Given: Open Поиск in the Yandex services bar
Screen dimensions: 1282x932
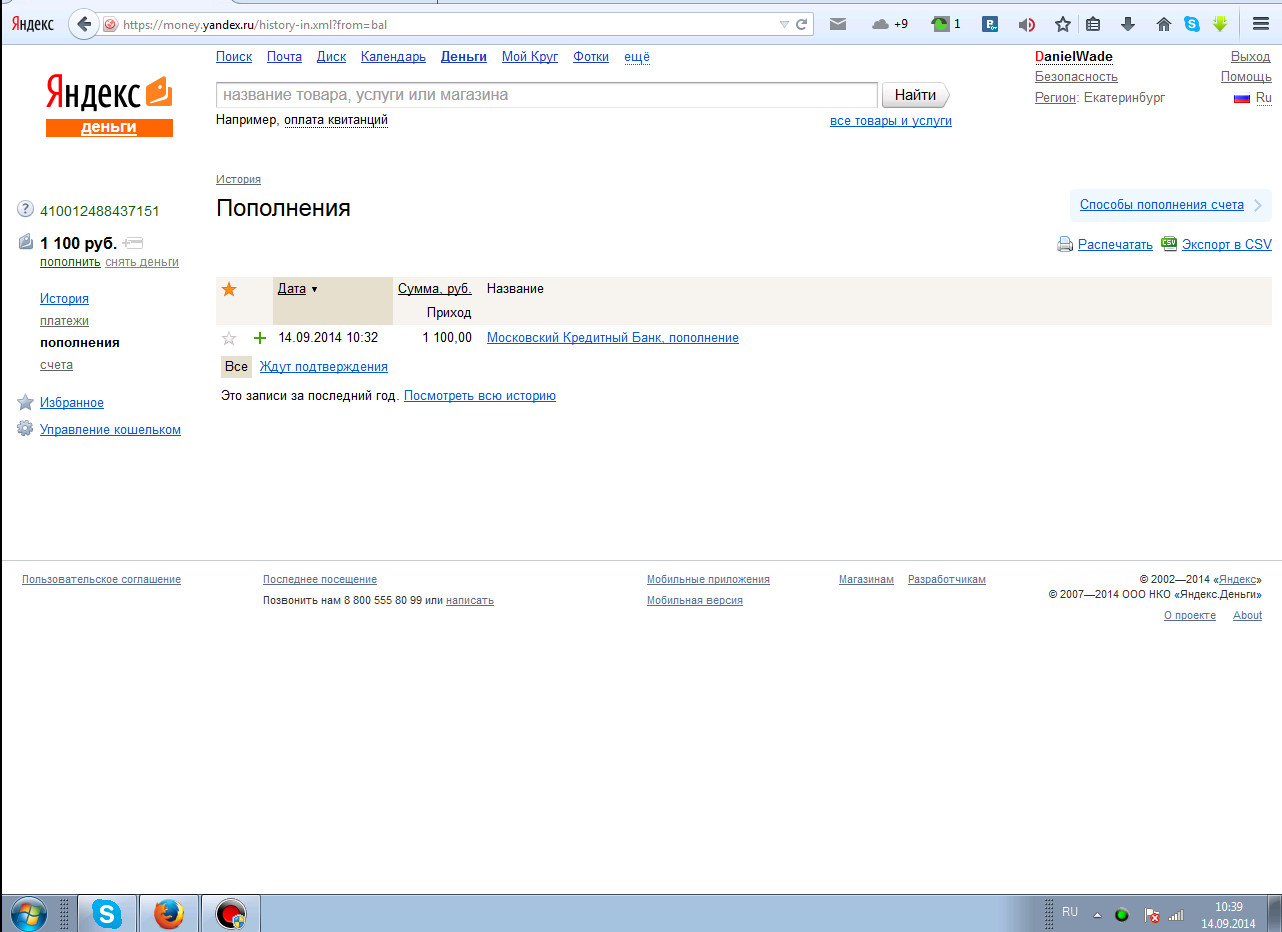Looking at the screenshot, I should (234, 57).
